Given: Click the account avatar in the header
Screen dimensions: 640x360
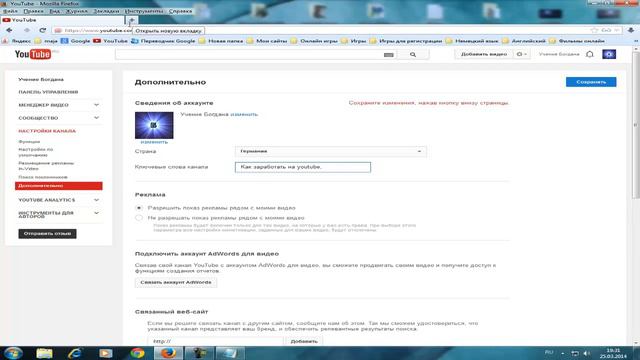Looking at the screenshot, I should click(x=609, y=54).
